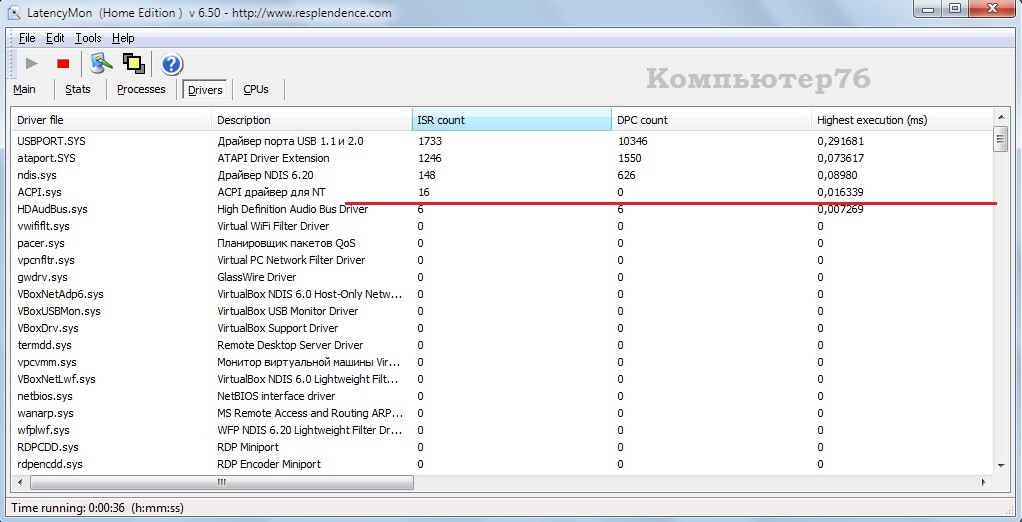Sort by DPC count column header
Image resolution: width=1022 pixels, height=522 pixels.
710,120
